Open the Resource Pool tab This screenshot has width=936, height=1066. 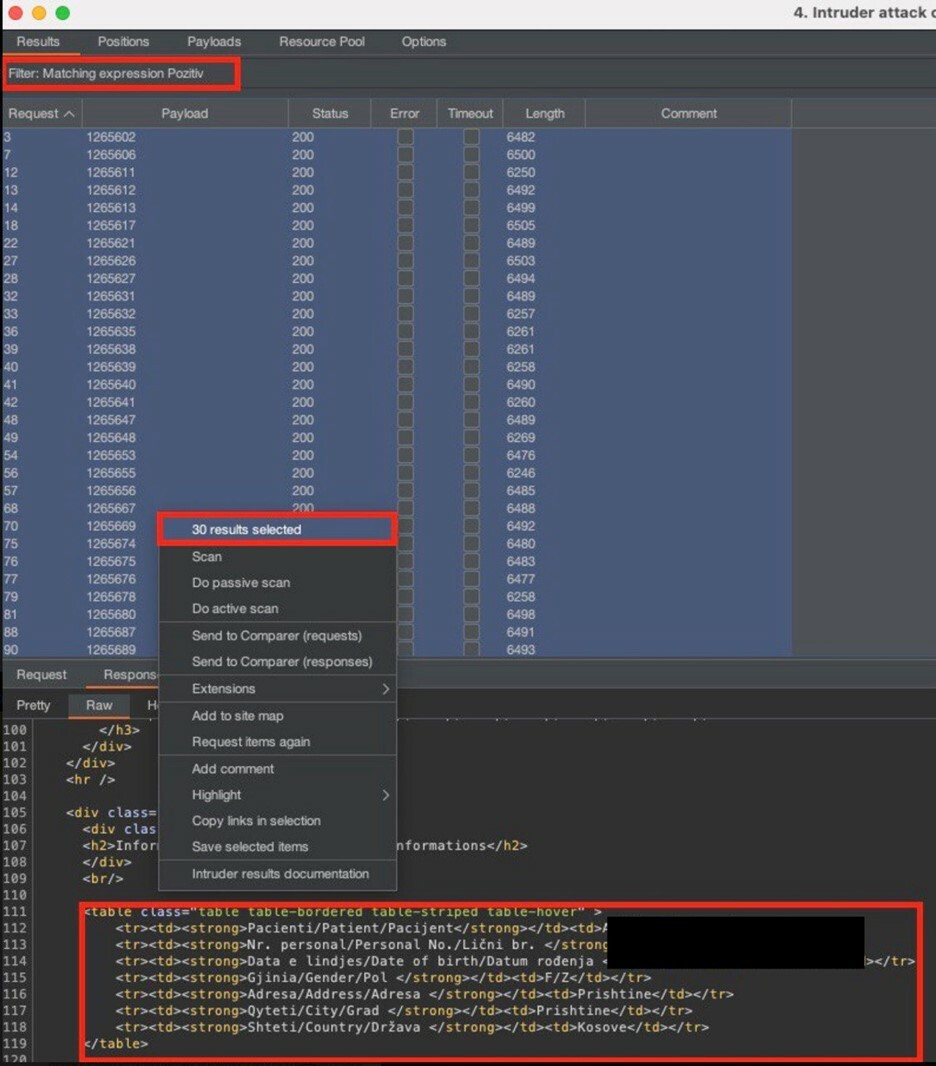[x=322, y=41]
